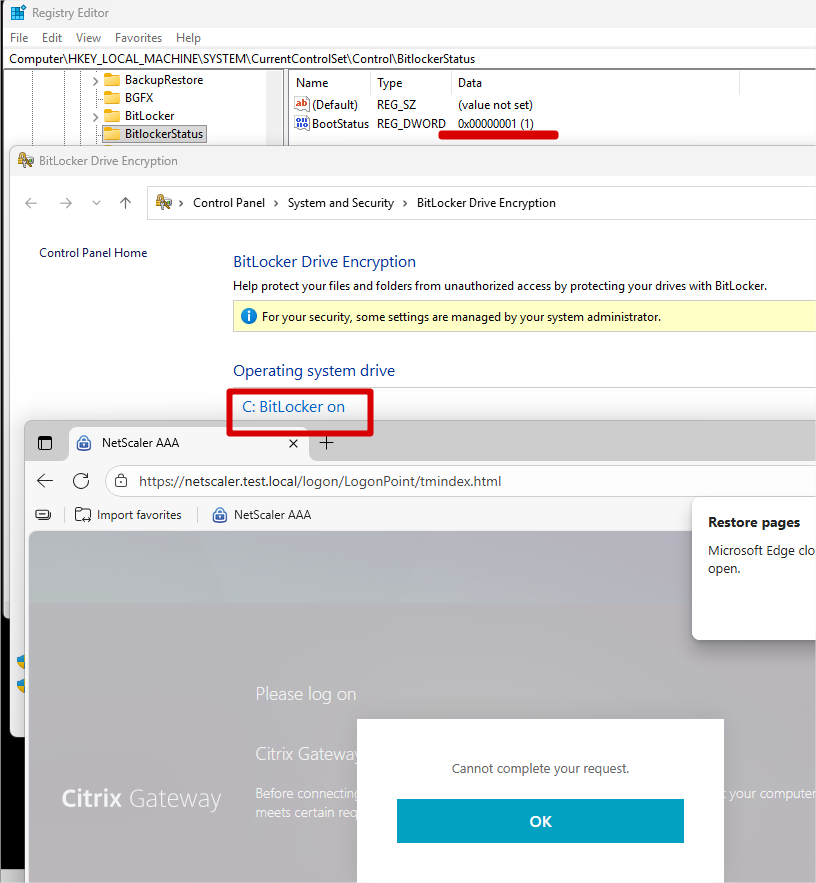816x883 pixels.
Task: Click the favorites bar leftmost icon
Action: (x=43, y=515)
